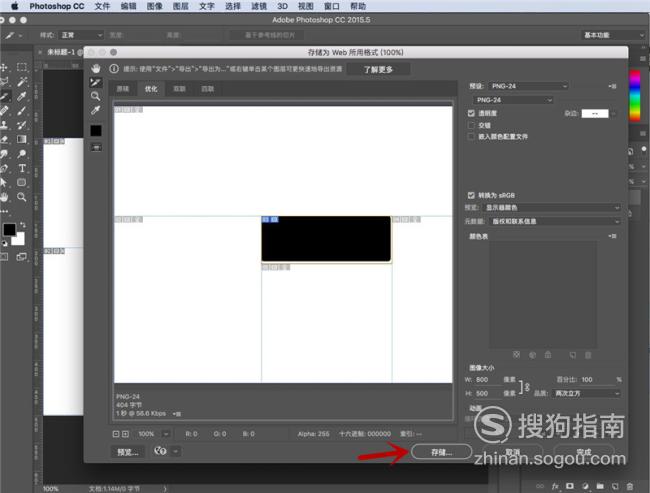
Task: Switch to the 四联 4-up tab
Action: click(x=207, y=89)
